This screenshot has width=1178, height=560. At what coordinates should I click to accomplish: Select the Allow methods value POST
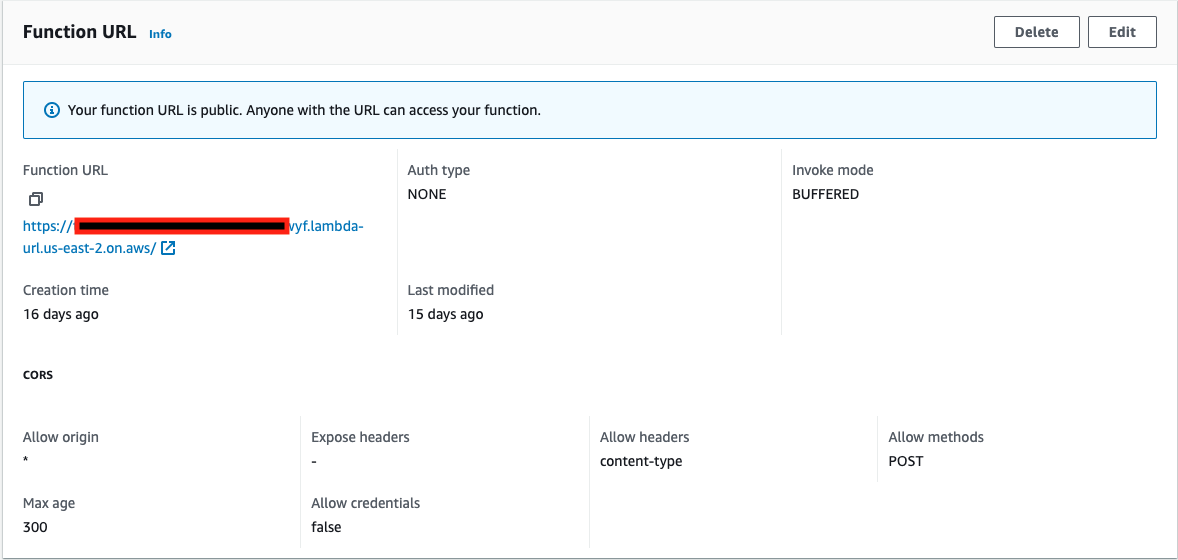pyautogui.click(x=906, y=461)
